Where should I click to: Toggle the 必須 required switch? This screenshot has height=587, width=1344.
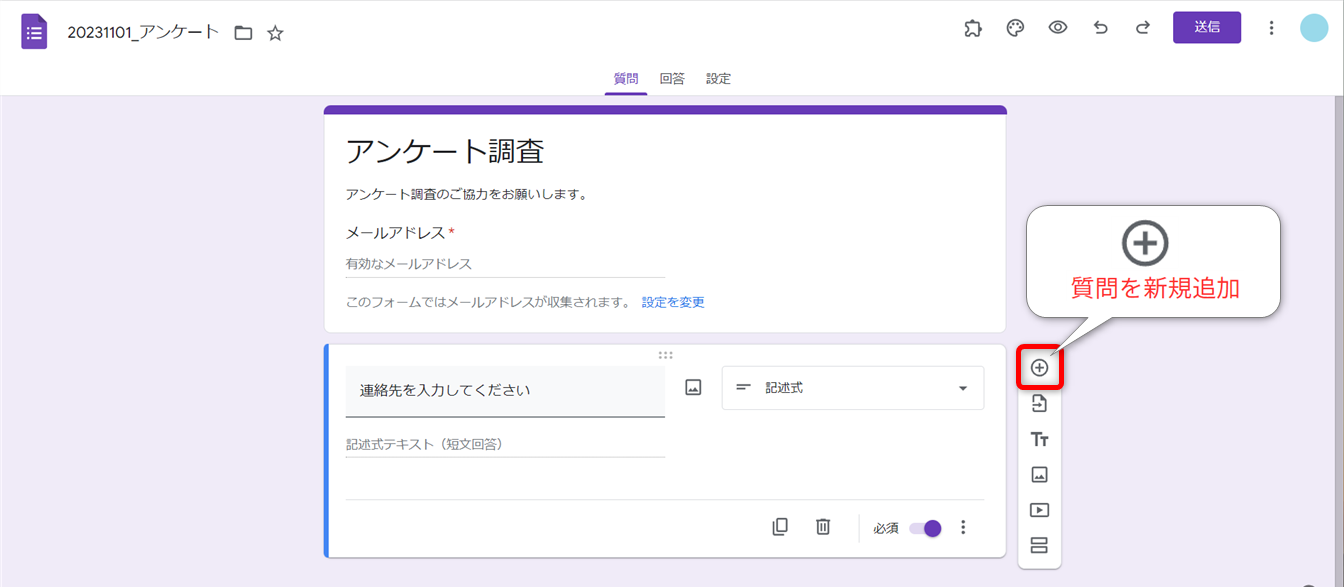tap(925, 528)
